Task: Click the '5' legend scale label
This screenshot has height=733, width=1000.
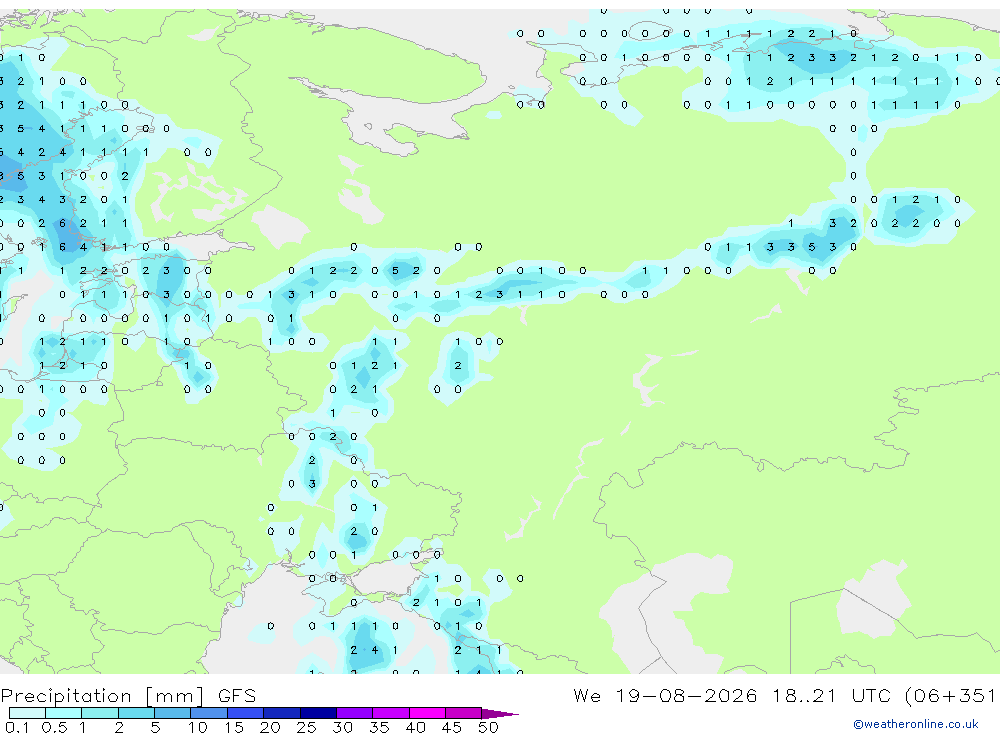Action: point(155,727)
